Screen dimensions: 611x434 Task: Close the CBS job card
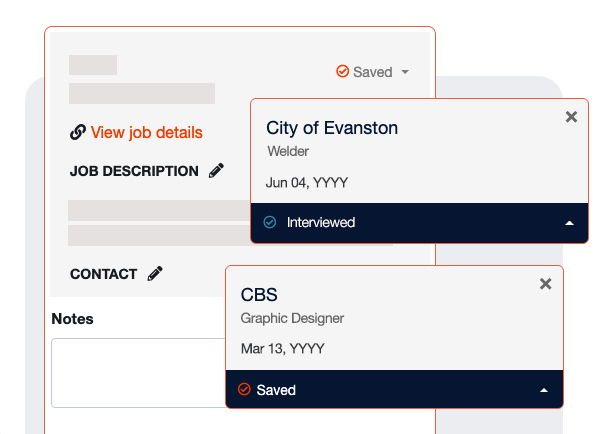click(x=546, y=284)
